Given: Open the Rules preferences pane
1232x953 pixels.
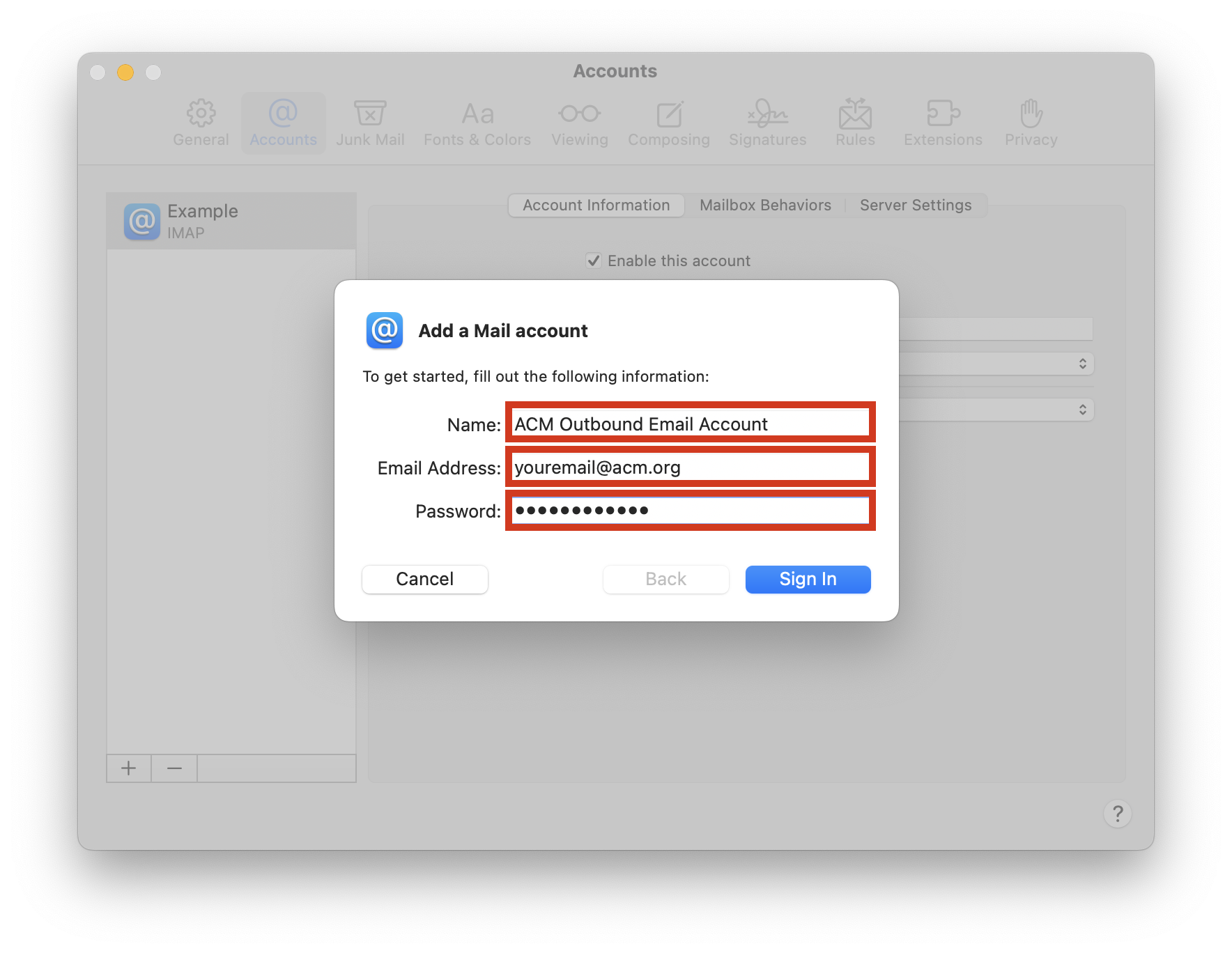Looking at the screenshot, I should pos(855,123).
